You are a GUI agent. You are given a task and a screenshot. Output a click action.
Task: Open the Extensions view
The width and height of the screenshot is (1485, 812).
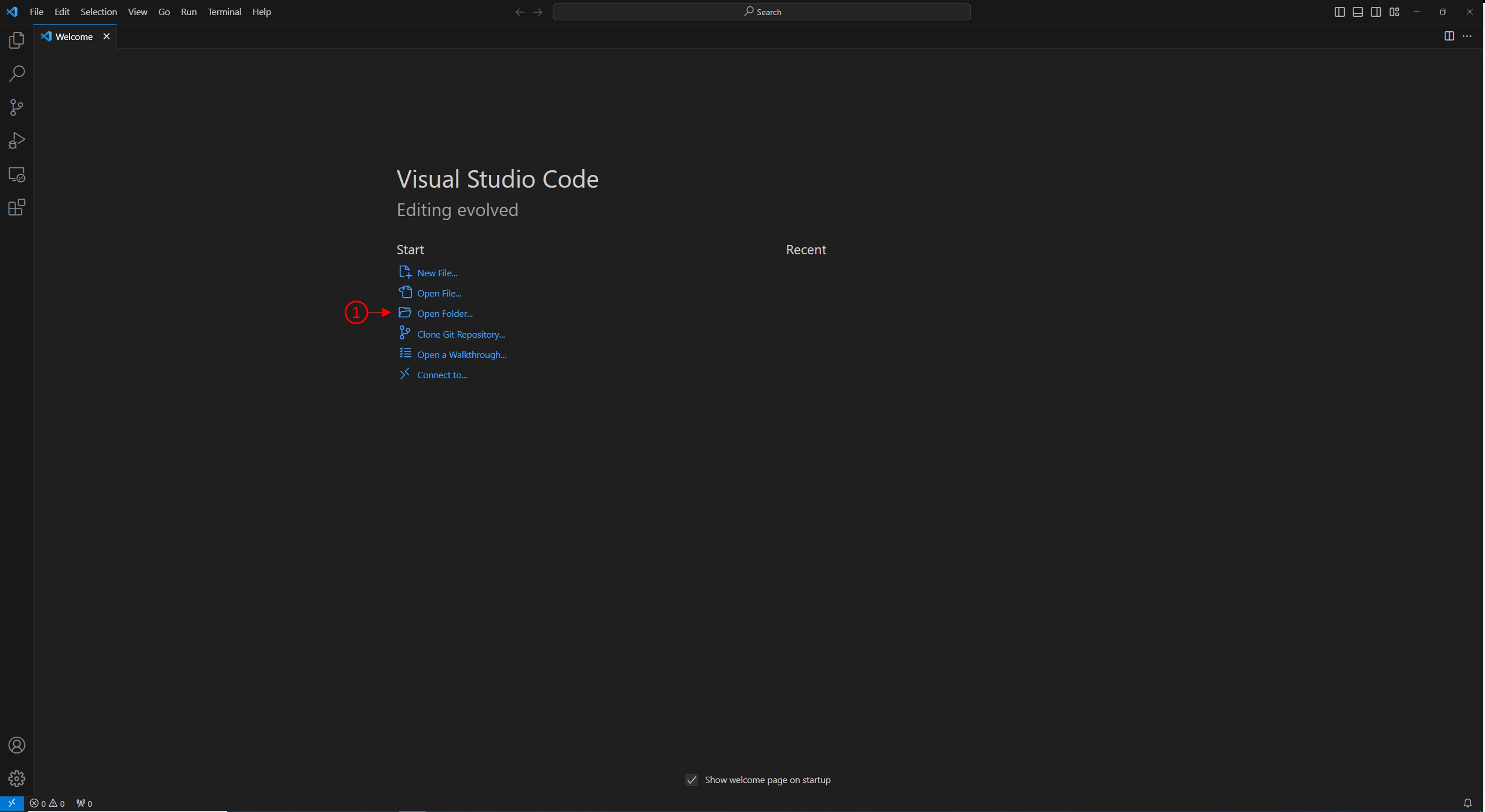(17, 207)
